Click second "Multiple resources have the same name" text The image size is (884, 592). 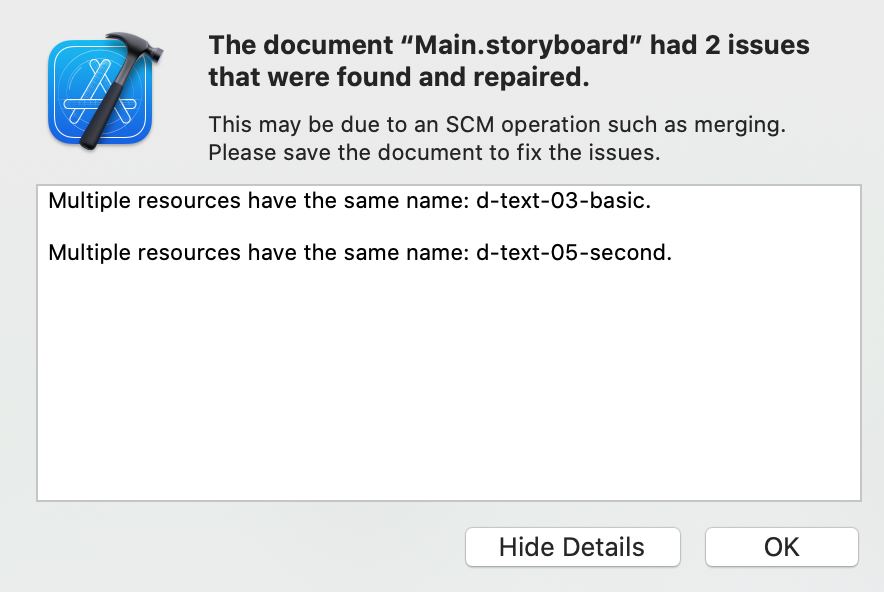pos(259,253)
